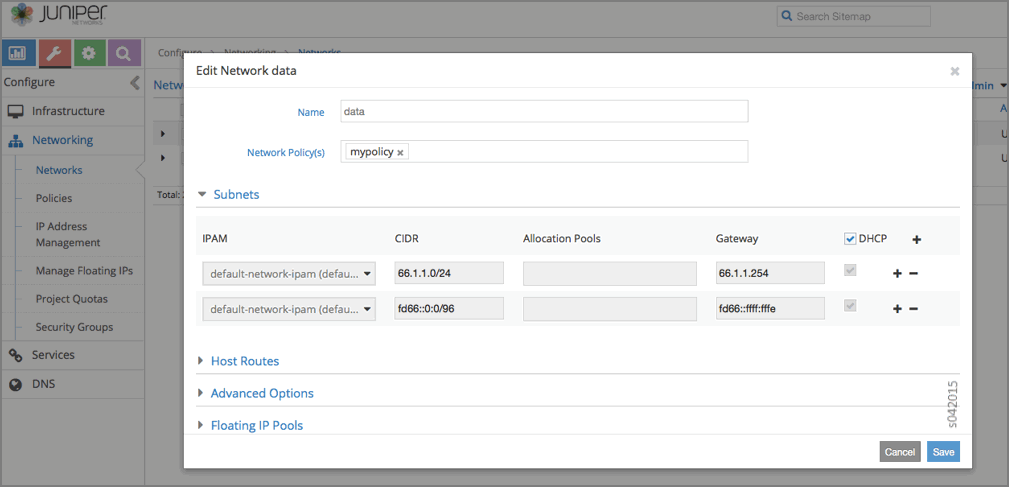This screenshot has width=1009, height=487.
Task: Open Project Quotas in sidebar
Action: 71,299
